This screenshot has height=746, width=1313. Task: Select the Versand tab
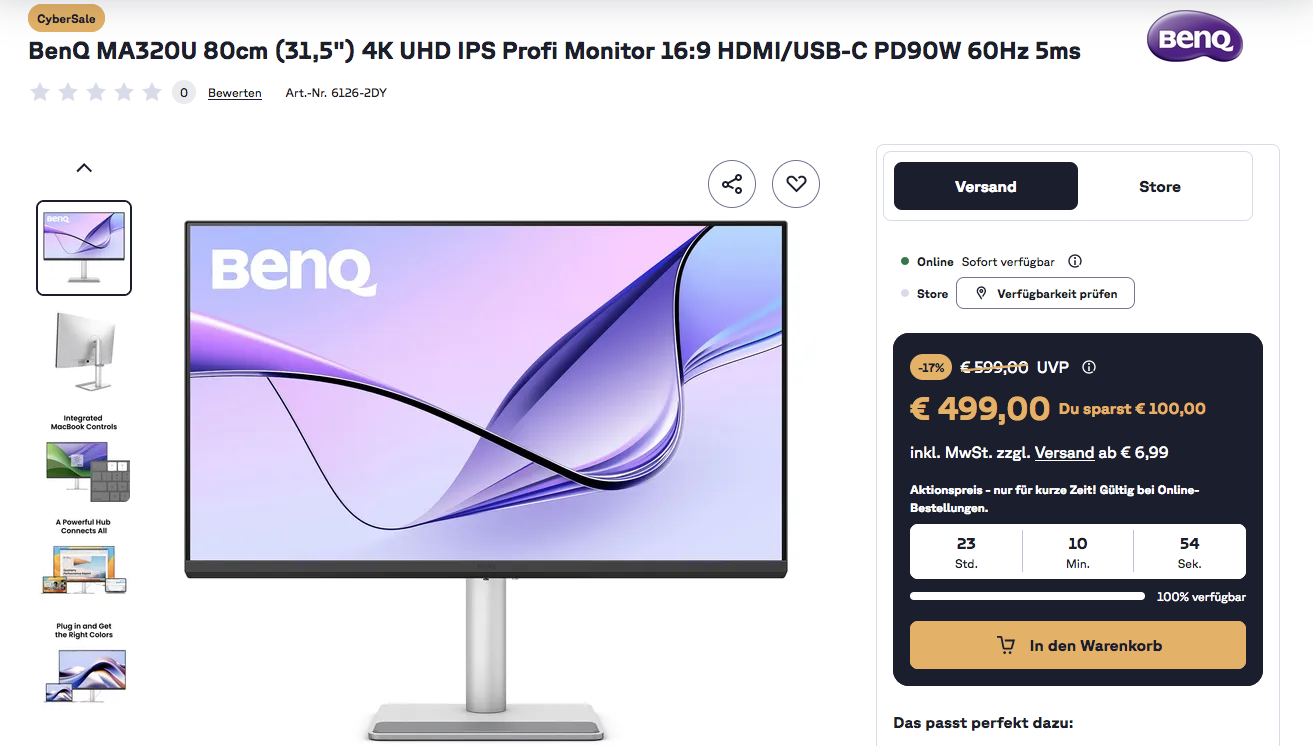point(986,186)
